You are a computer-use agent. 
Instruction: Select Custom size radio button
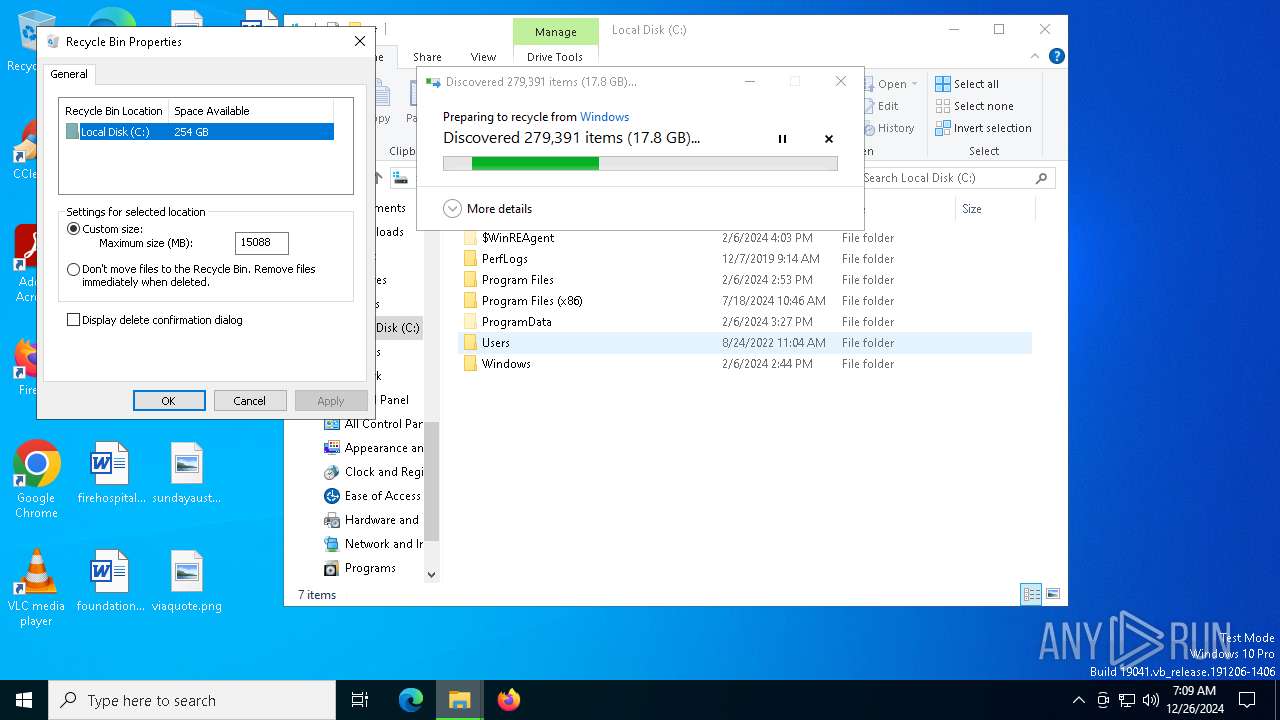click(x=73, y=229)
